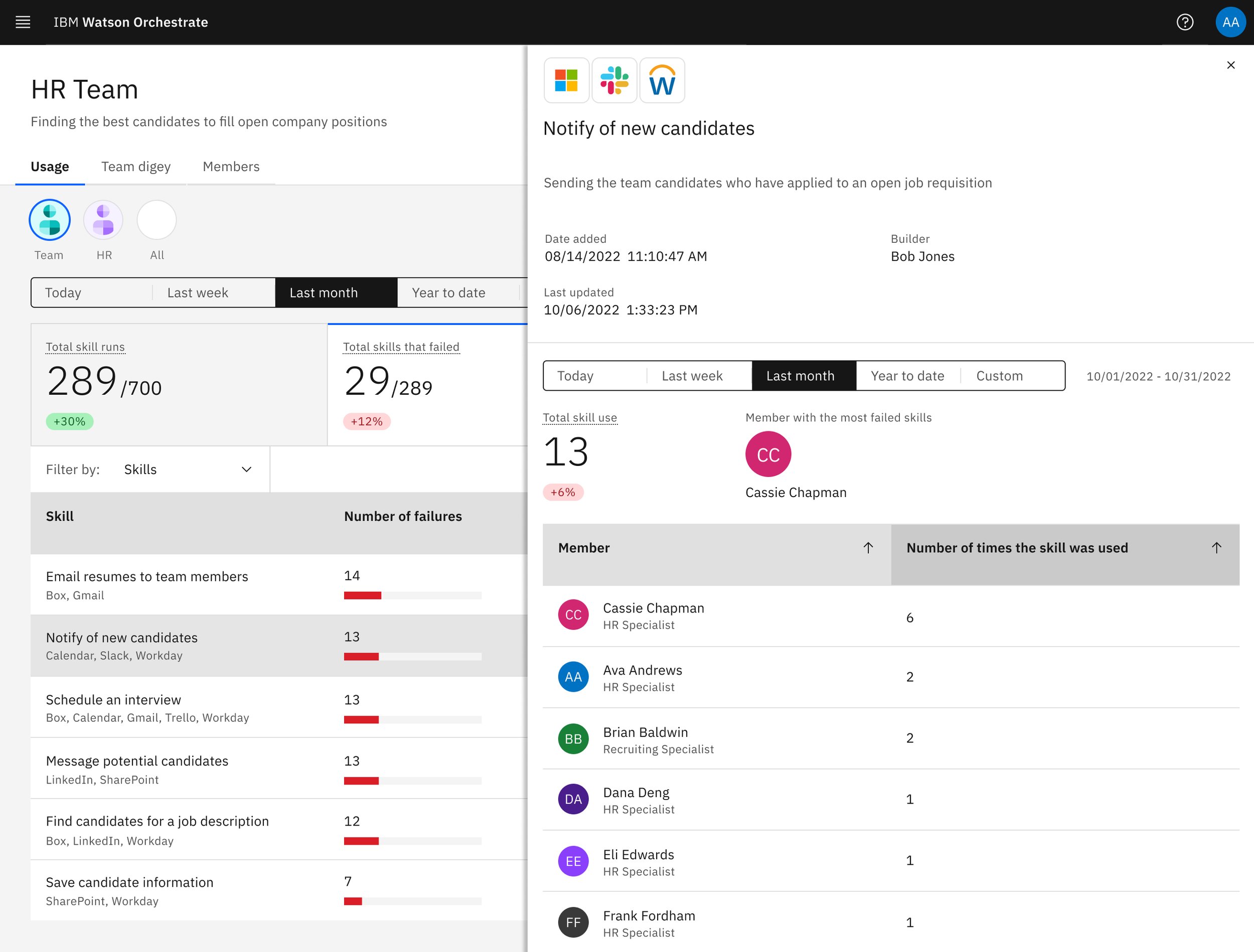Sort by number of times used arrow
1254x952 pixels.
[x=1216, y=548]
